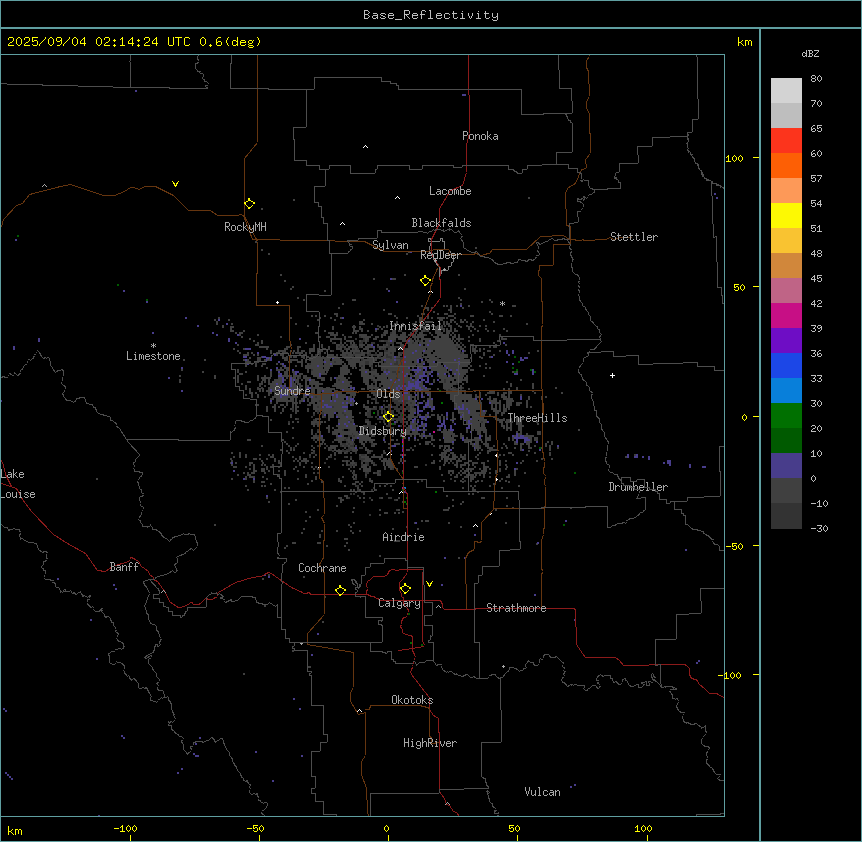Click the Cochrane label
The height and width of the screenshot is (842, 862).
322,568
